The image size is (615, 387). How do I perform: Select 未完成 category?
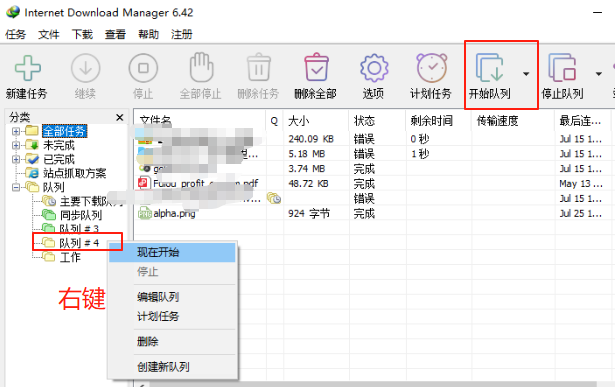pyautogui.click(x=58, y=145)
